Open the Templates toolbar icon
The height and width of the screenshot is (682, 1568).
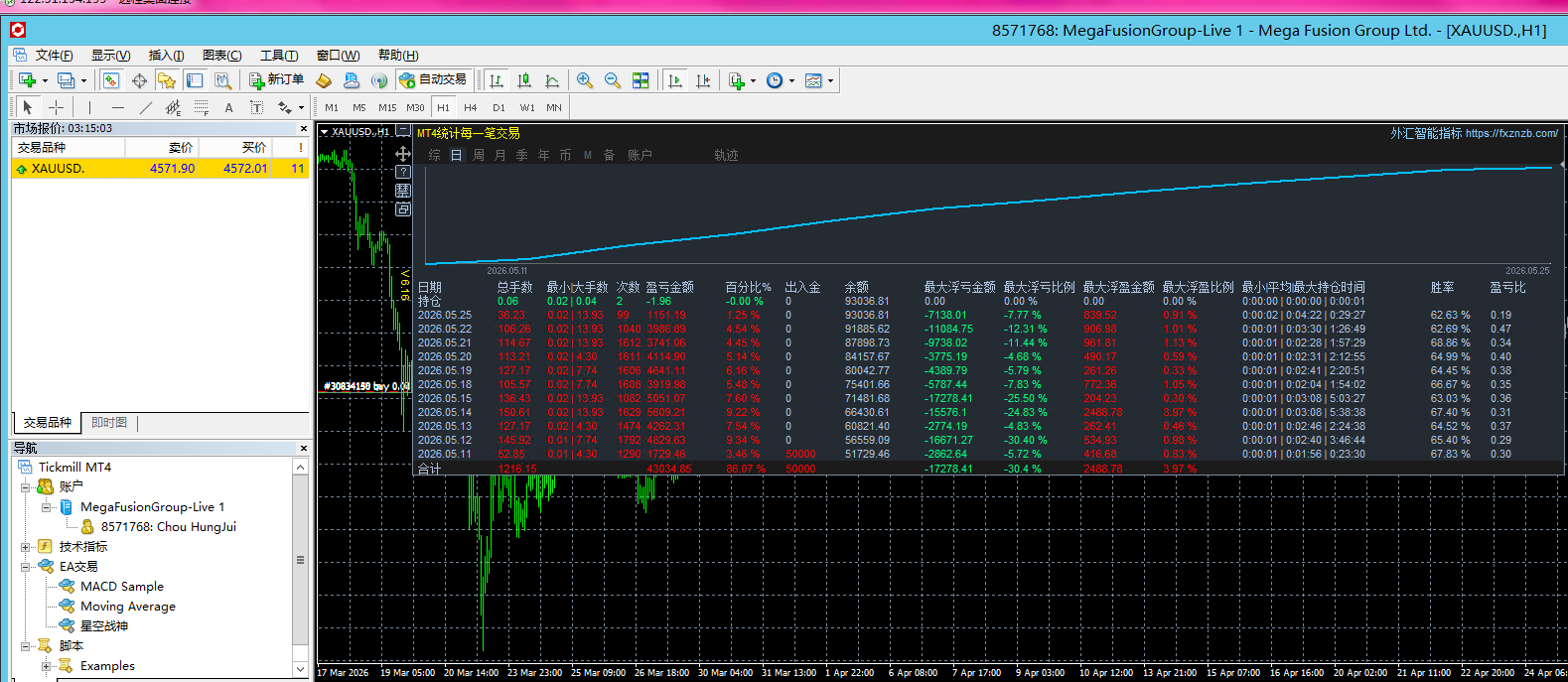[813, 80]
